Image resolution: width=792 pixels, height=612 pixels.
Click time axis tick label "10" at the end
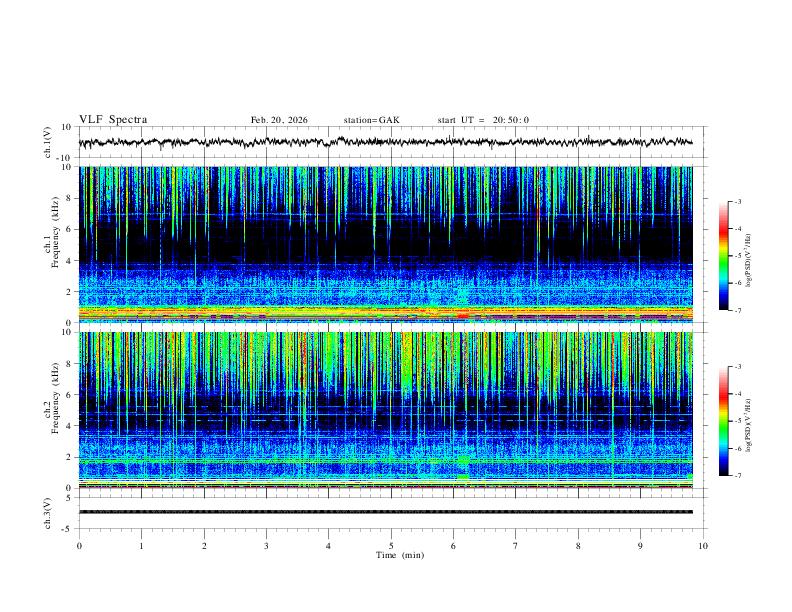click(x=703, y=546)
